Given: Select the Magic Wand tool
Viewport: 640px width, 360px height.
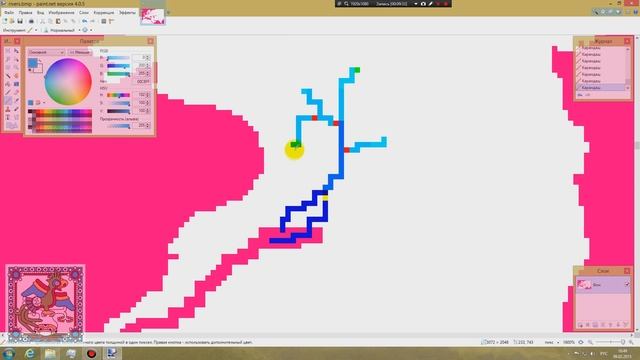Looking at the screenshot, I should pyautogui.click(x=8, y=76).
